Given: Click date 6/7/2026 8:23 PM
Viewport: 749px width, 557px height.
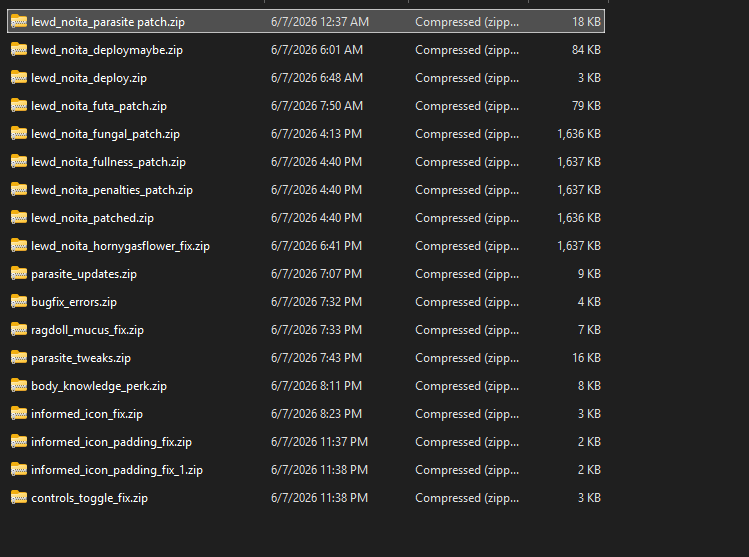Looking at the screenshot, I should pos(316,414).
